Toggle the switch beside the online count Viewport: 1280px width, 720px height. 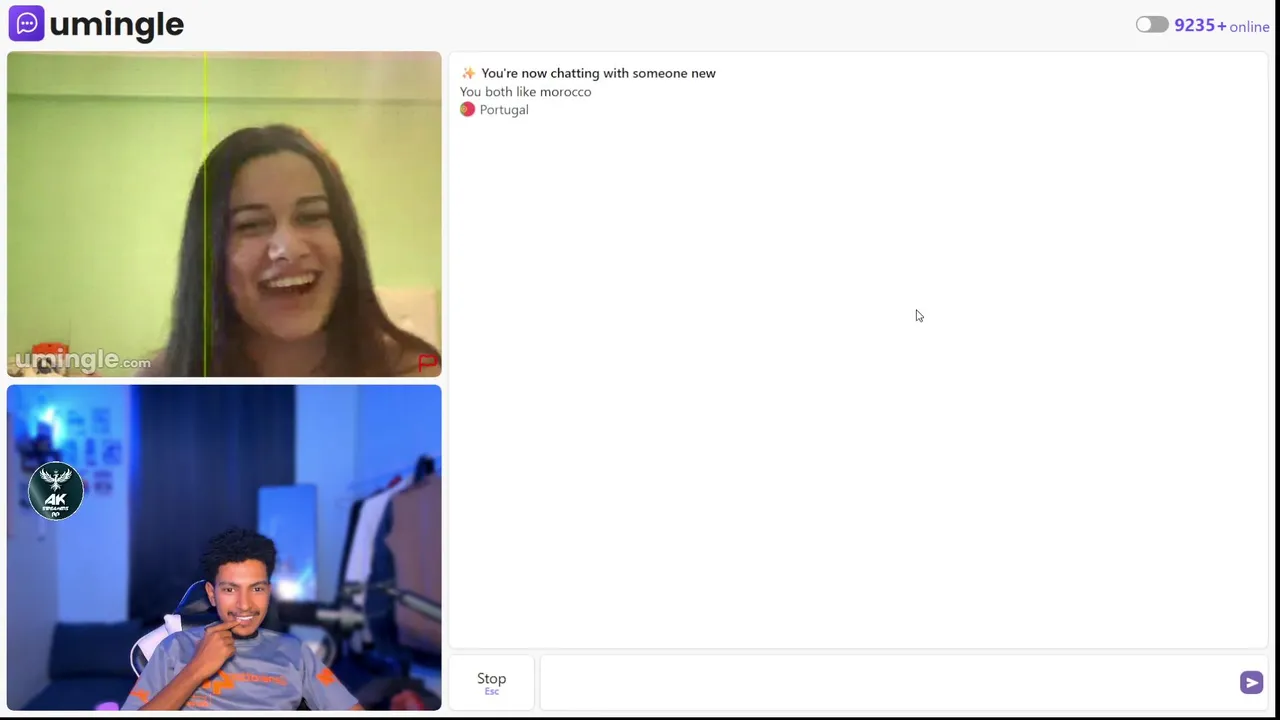tap(1151, 25)
